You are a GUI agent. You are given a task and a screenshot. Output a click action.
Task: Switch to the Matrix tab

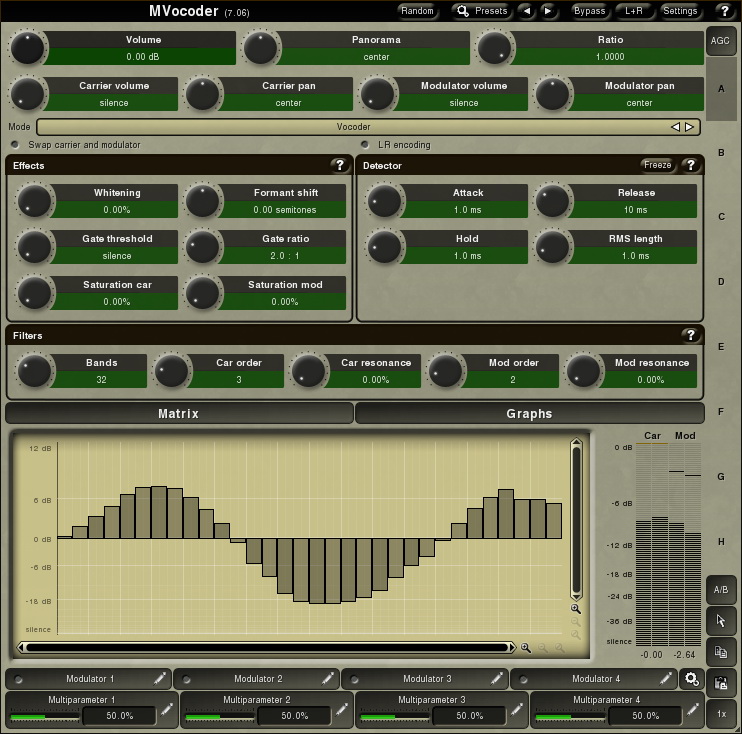click(179, 413)
